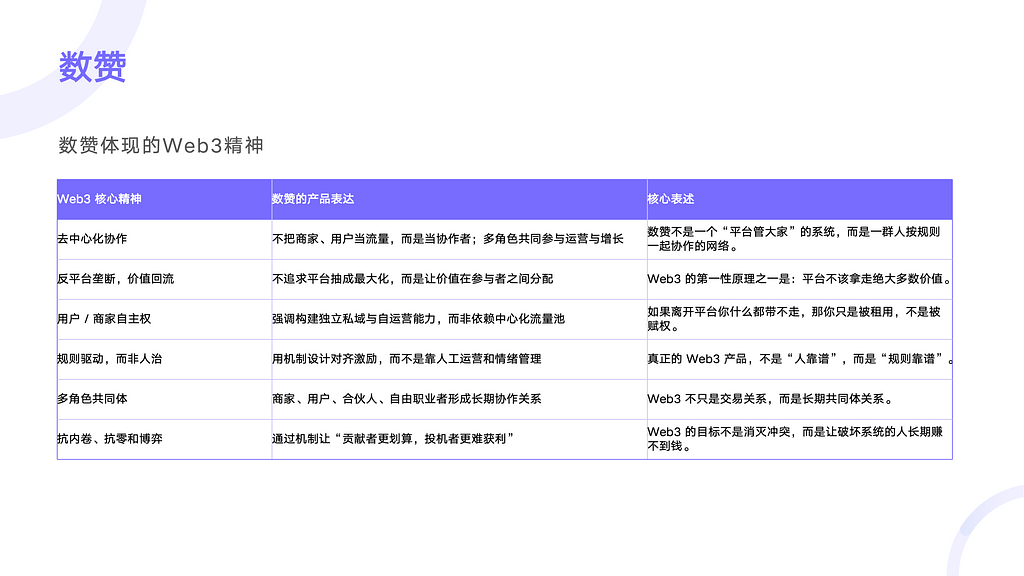Click the "反平台垄断，价值回流" cell
Screen dimensions: 1024x576
pos(116,279)
